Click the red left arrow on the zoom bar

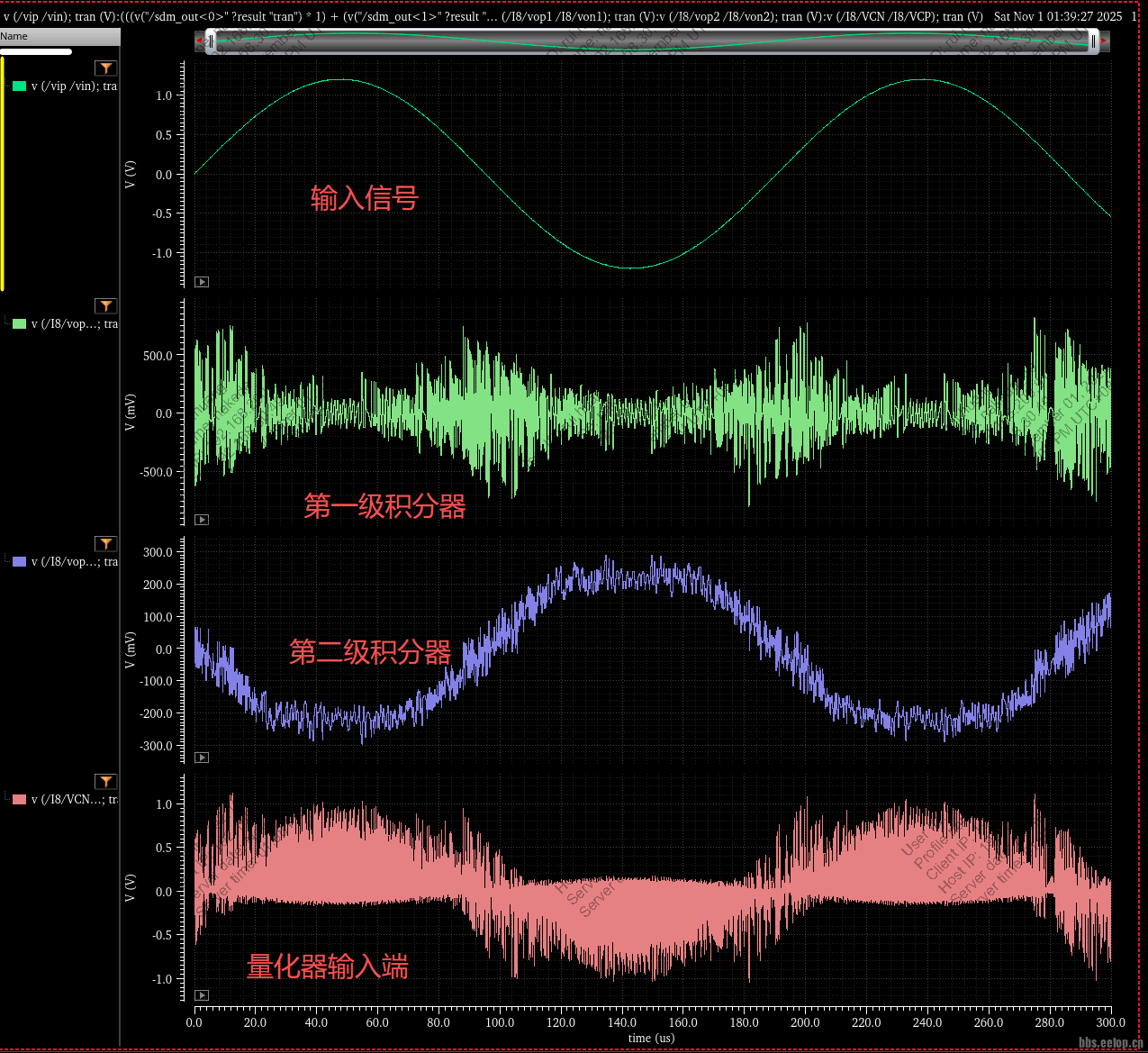tap(199, 41)
